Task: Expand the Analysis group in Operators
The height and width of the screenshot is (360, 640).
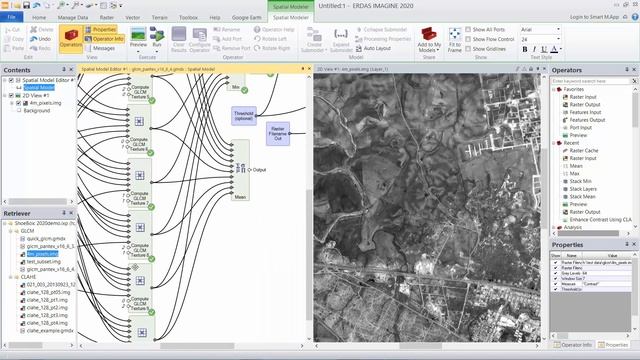Action: click(x=554, y=227)
